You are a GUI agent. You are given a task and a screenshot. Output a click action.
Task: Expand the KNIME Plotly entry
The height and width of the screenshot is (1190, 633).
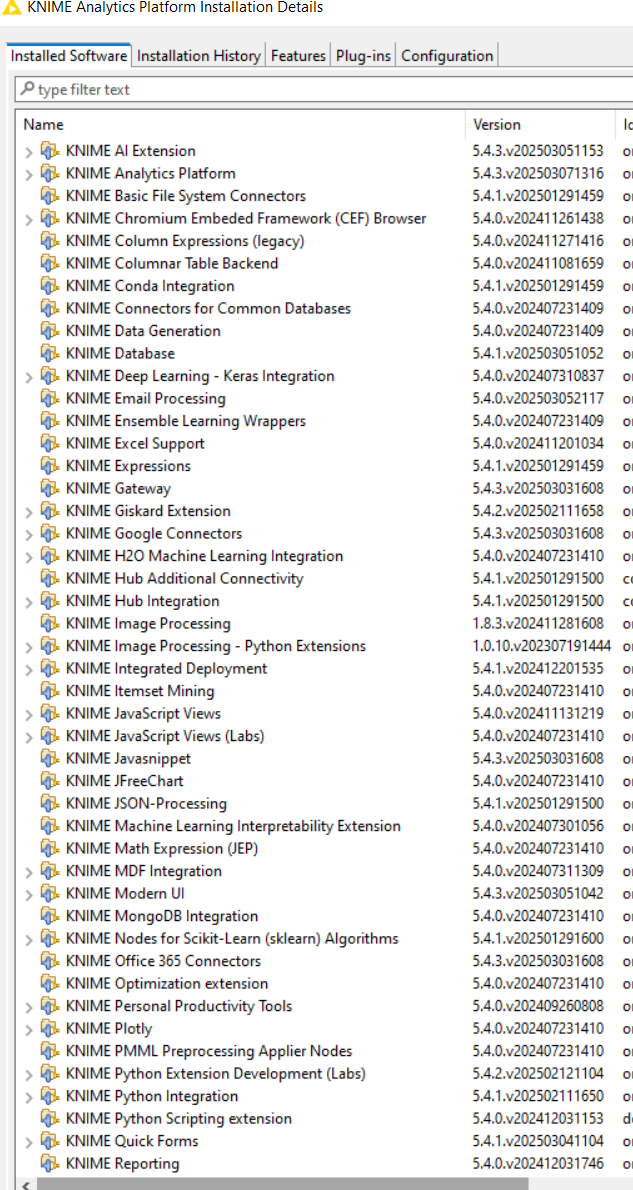tap(28, 1029)
